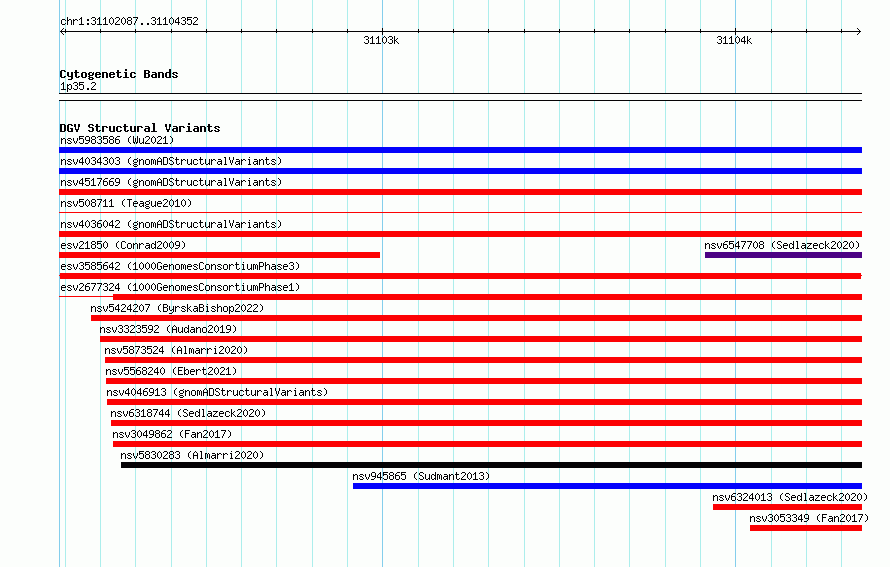Screen dimensions: 890x567
Task: Click the red bar for nsv5873524
Action: pyautogui.click(x=484, y=360)
